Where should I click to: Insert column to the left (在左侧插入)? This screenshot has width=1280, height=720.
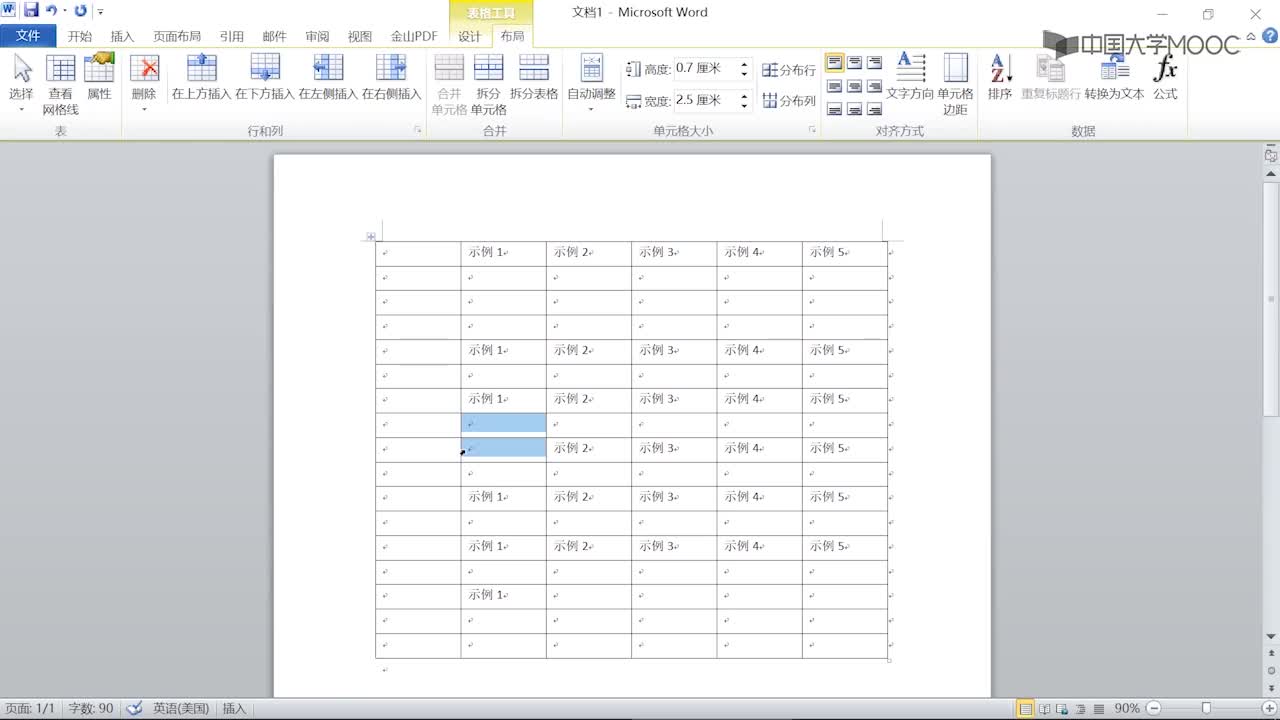(328, 78)
